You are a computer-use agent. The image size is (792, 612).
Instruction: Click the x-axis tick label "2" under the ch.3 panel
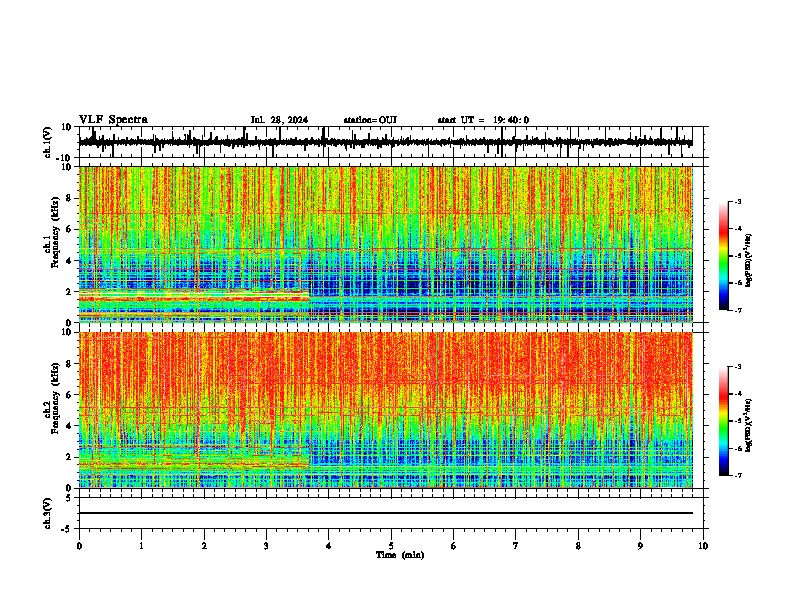(204, 546)
